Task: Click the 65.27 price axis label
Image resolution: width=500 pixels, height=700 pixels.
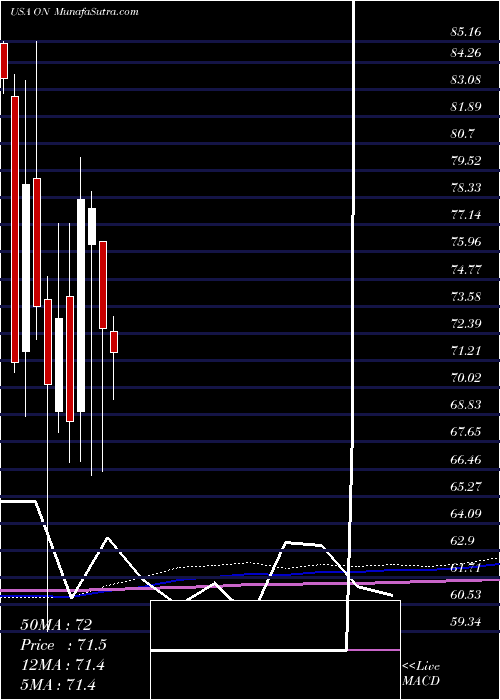Action: (466, 487)
